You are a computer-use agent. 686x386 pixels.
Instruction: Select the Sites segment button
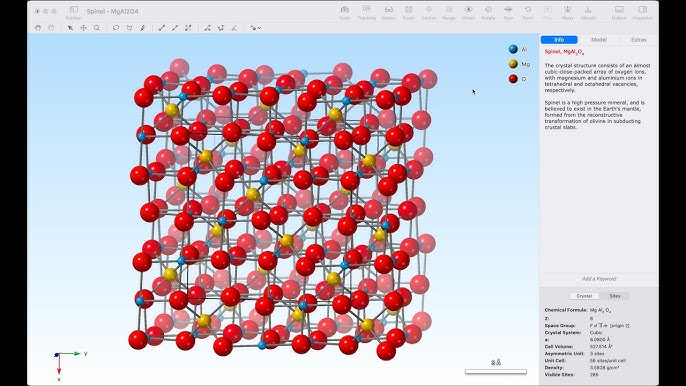pos(614,296)
